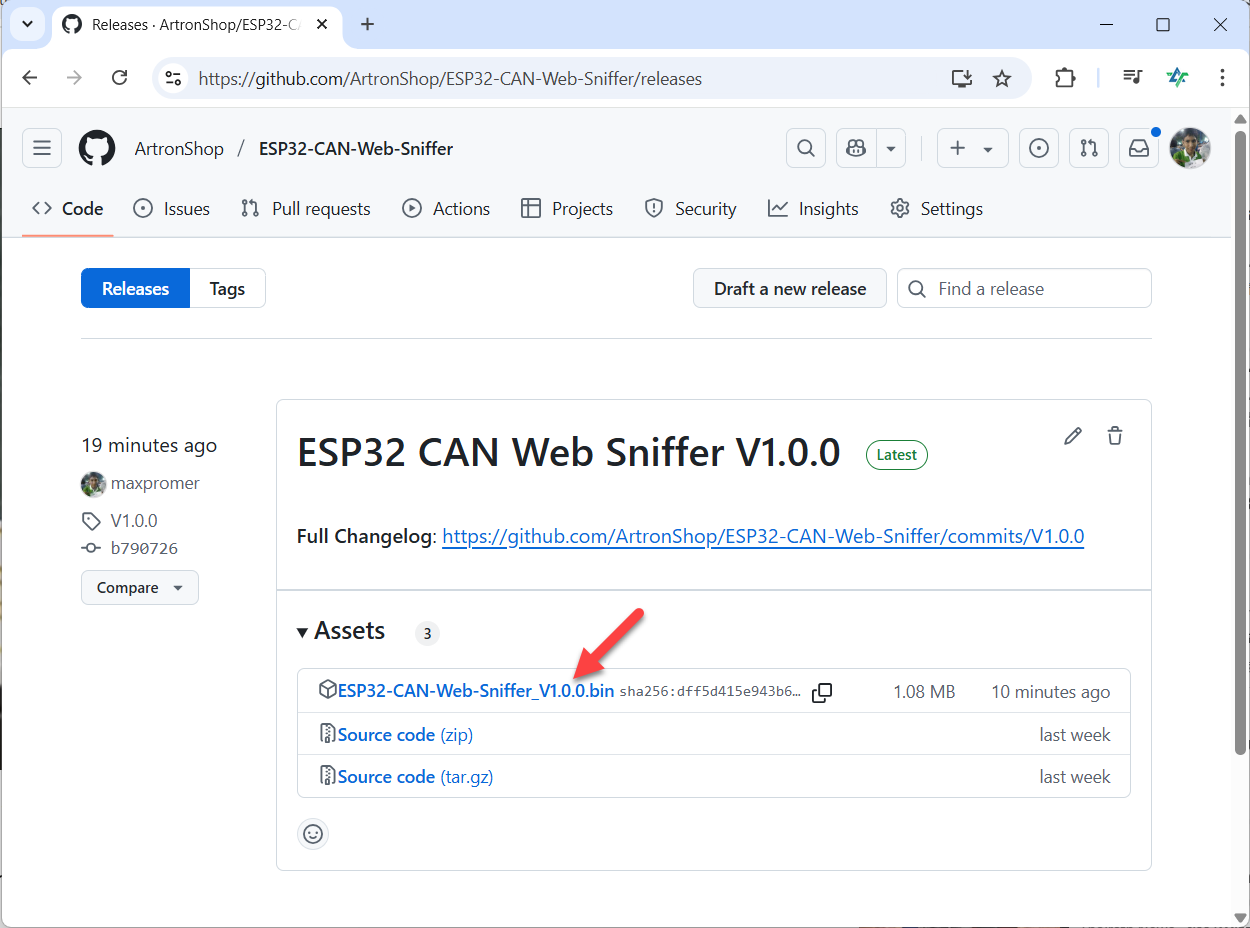Open the Issues circle icon in header
Viewport: 1250px width, 928px height.
1039,148
